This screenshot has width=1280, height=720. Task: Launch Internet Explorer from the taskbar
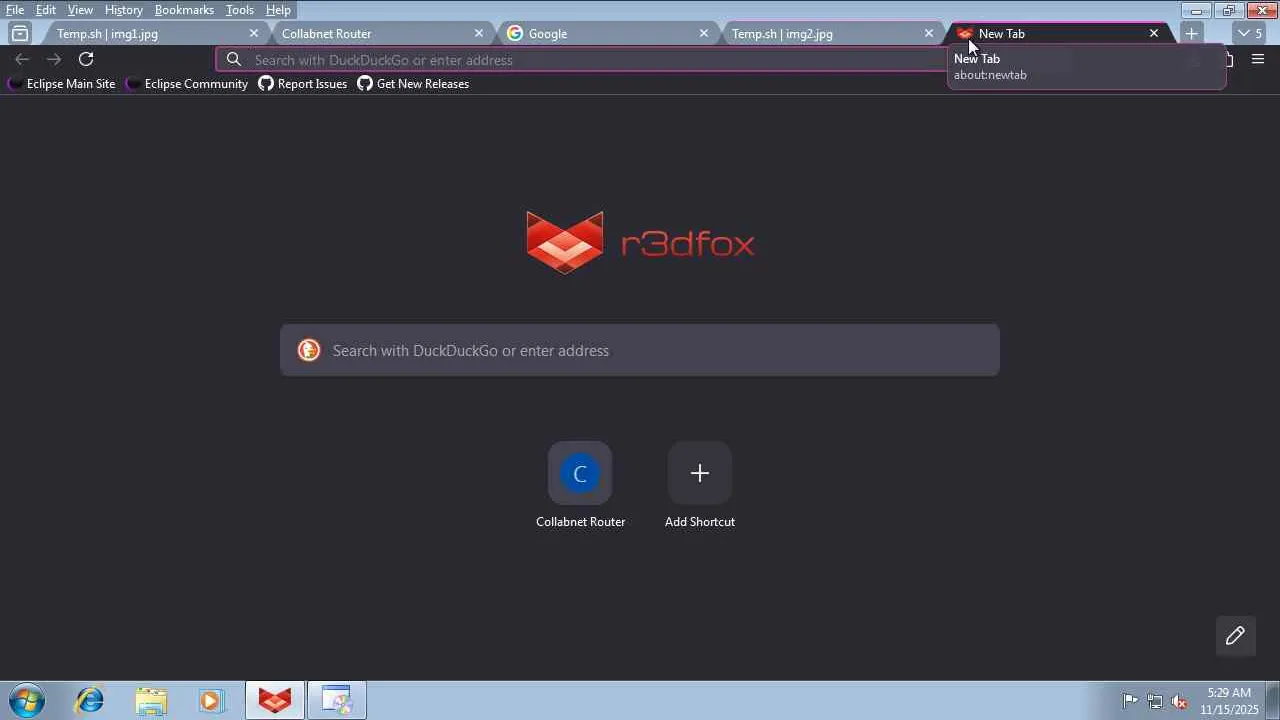[x=90, y=700]
